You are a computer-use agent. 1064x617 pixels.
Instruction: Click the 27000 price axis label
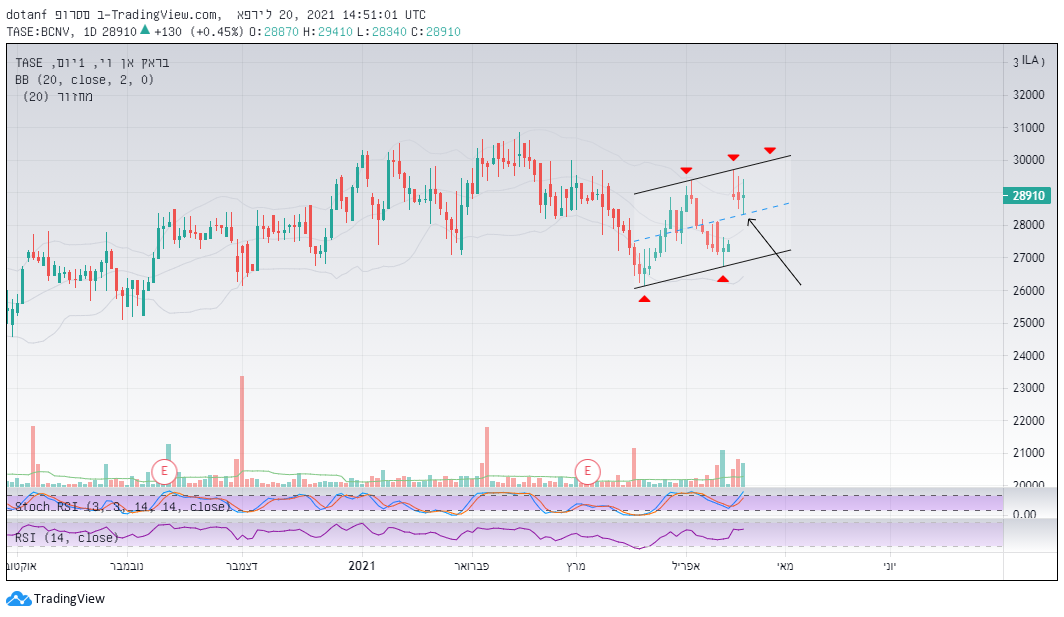click(x=1029, y=258)
